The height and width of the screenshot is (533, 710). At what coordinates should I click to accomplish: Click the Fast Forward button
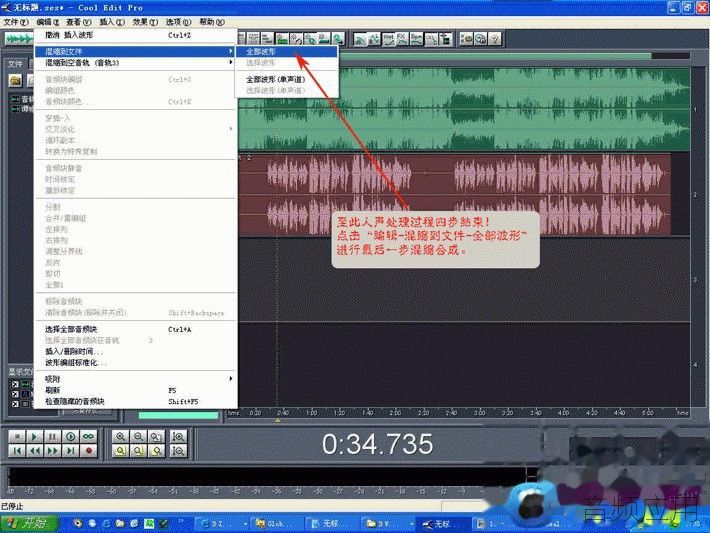(52, 451)
